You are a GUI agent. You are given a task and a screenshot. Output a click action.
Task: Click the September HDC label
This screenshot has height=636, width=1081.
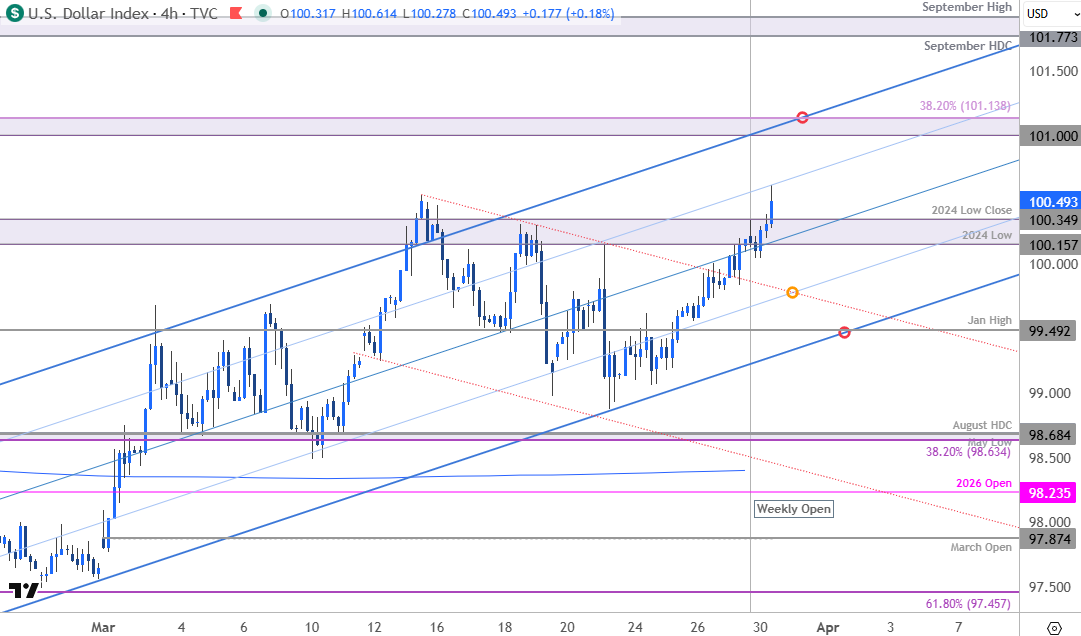968,45
